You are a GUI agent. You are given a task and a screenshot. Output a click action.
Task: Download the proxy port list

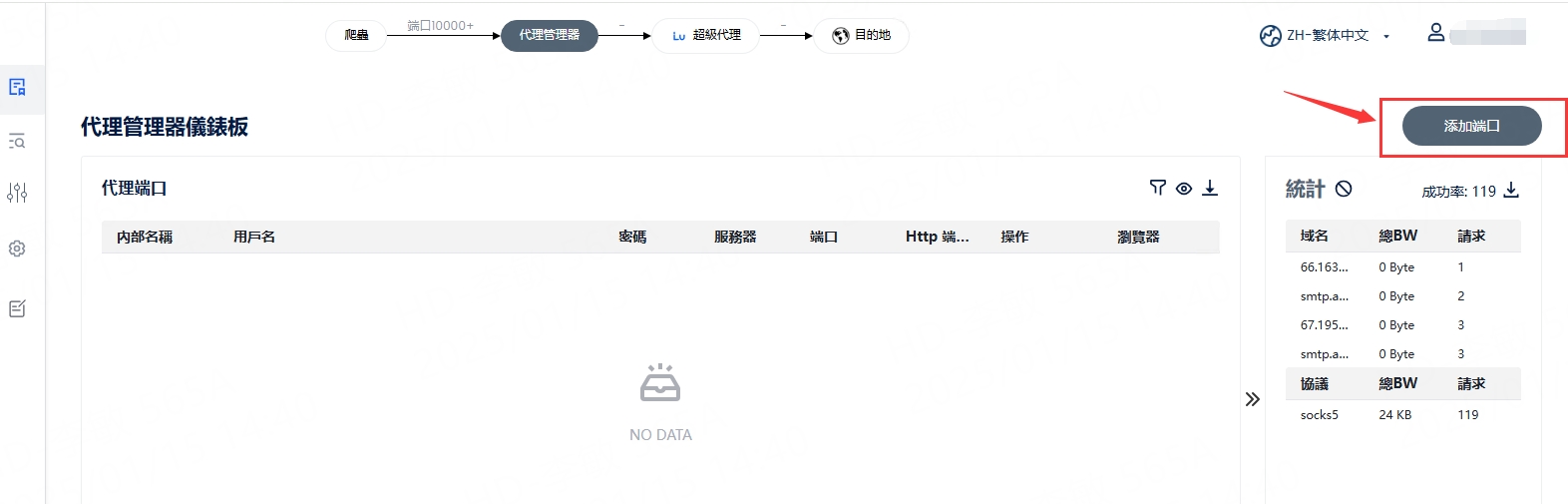pyautogui.click(x=1210, y=188)
